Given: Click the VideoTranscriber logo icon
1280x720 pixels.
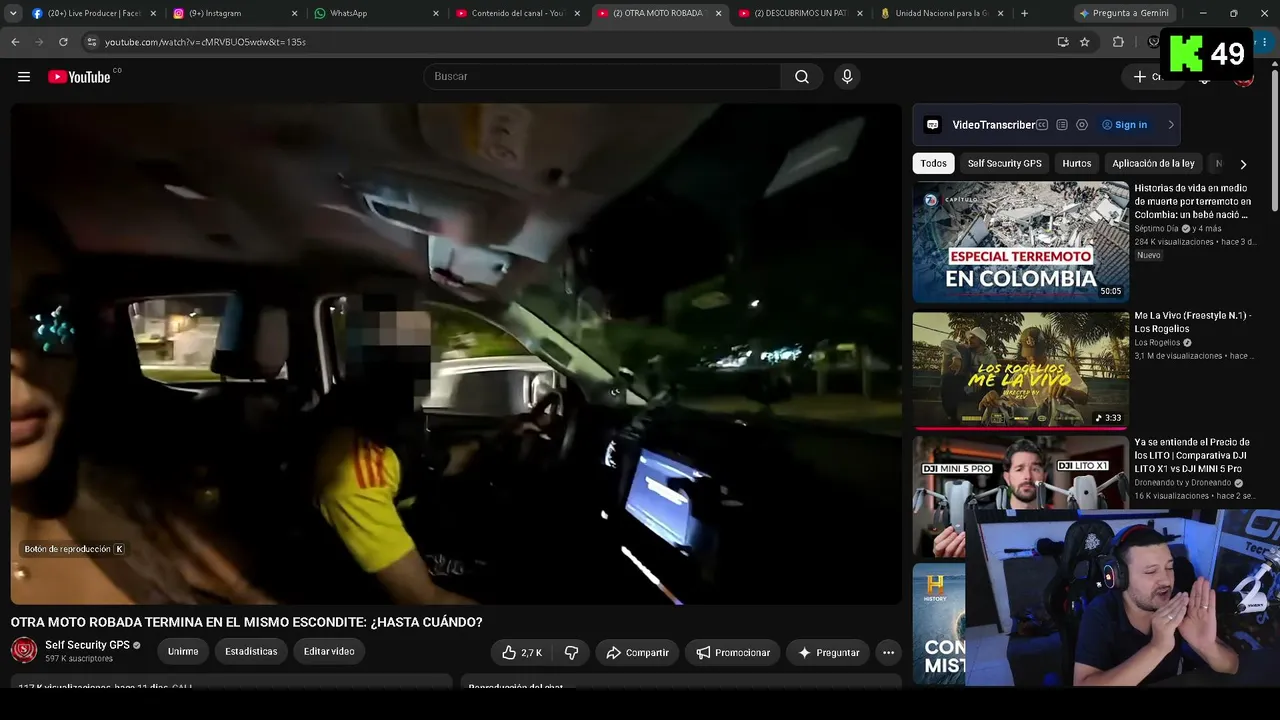Looking at the screenshot, I should point(933,125).
